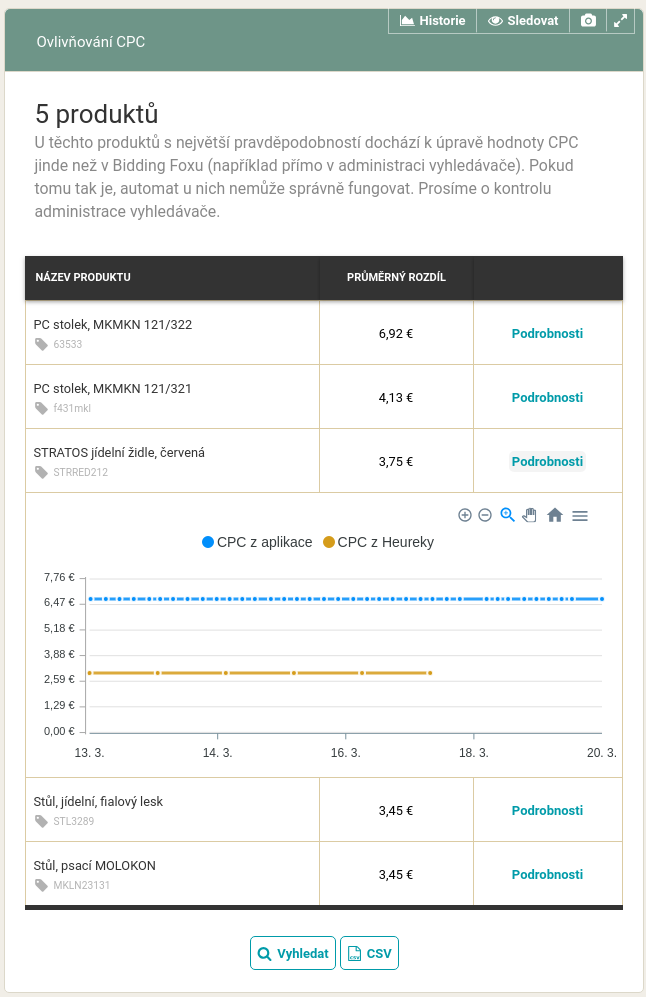646x997 pixels.
Task: Click the chart zoom in plus icon
Action: [465, 515]
